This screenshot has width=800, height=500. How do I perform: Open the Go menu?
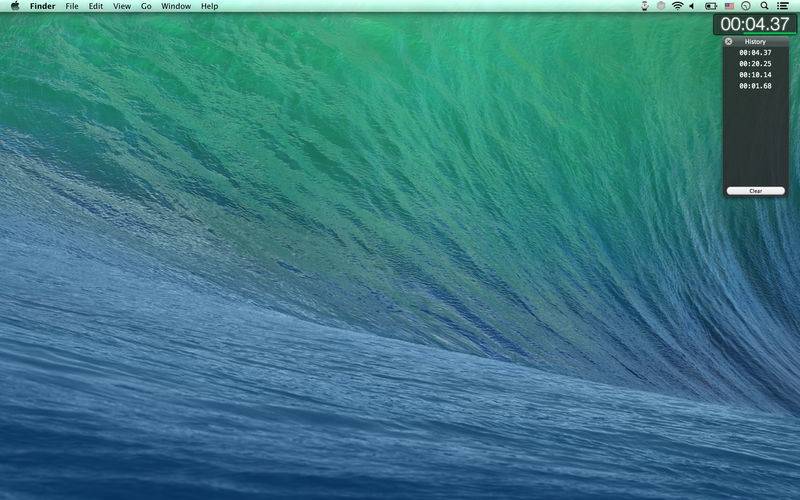coord(146,6)
